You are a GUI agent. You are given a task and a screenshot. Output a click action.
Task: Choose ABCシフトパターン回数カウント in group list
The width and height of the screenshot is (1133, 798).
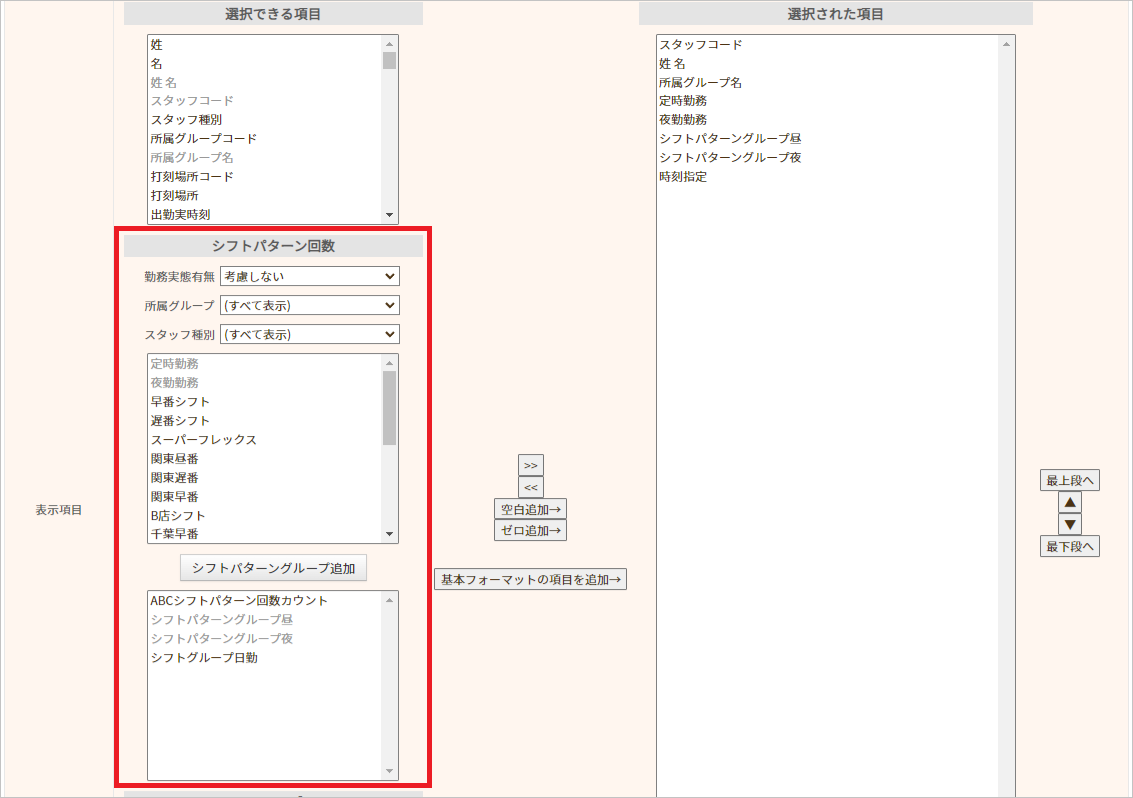click(x=239, y=601)
